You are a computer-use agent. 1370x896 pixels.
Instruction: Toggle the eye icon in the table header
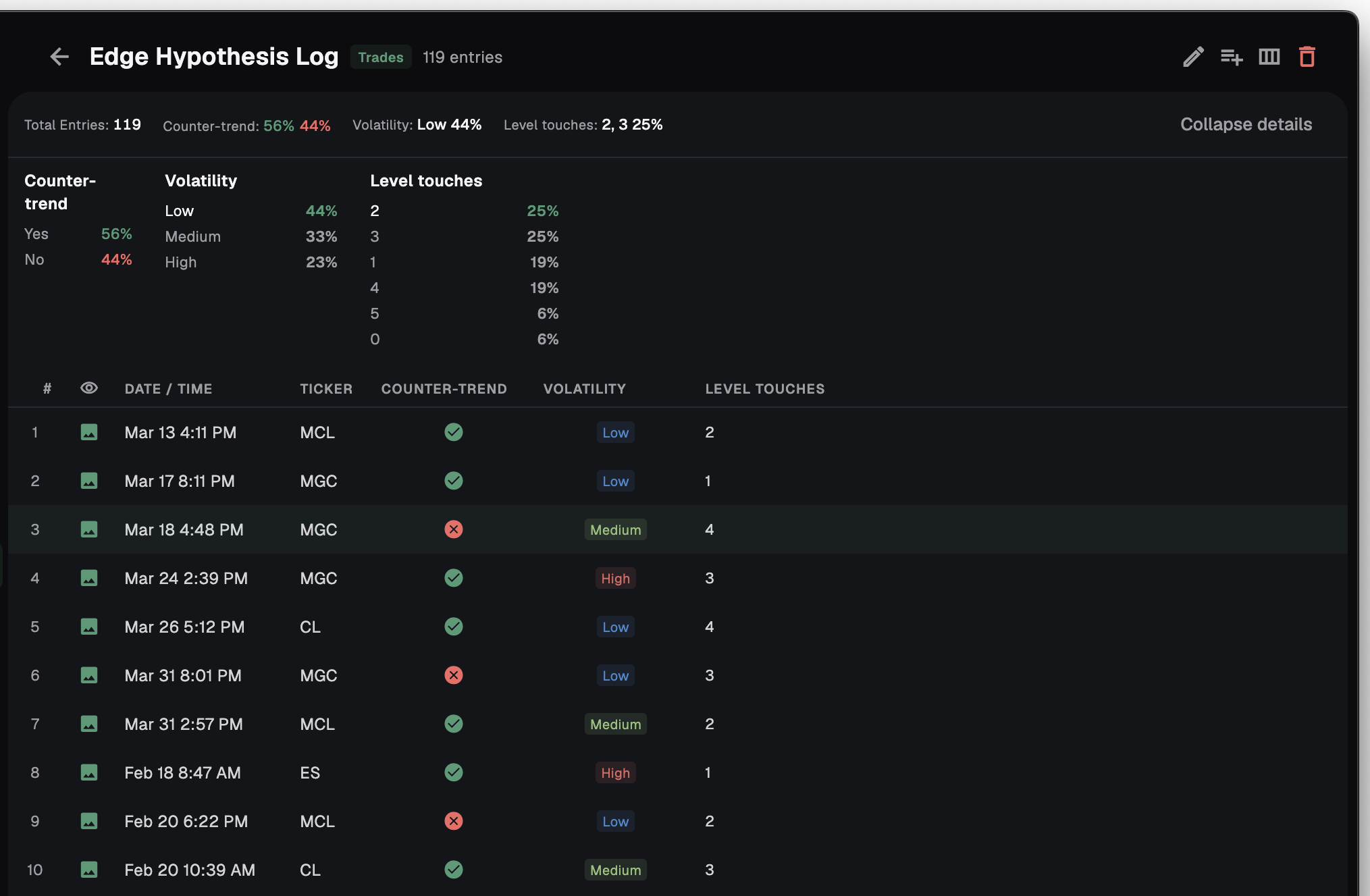(89, 388)
